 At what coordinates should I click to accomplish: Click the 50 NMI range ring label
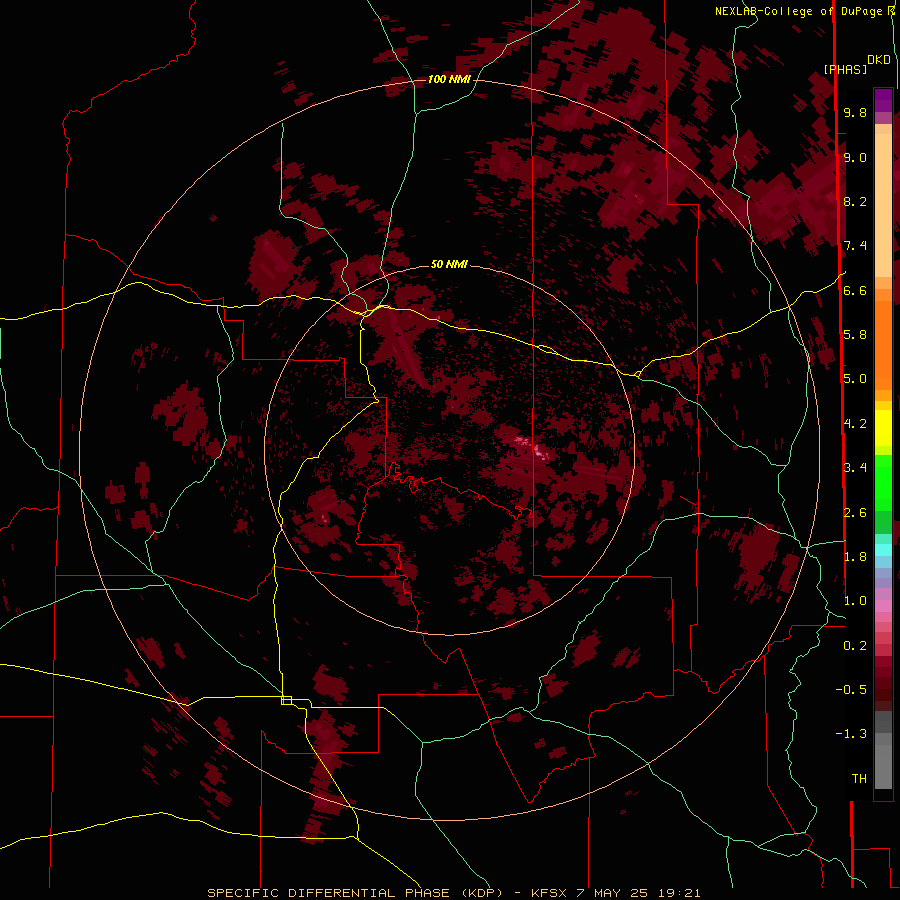449,264
